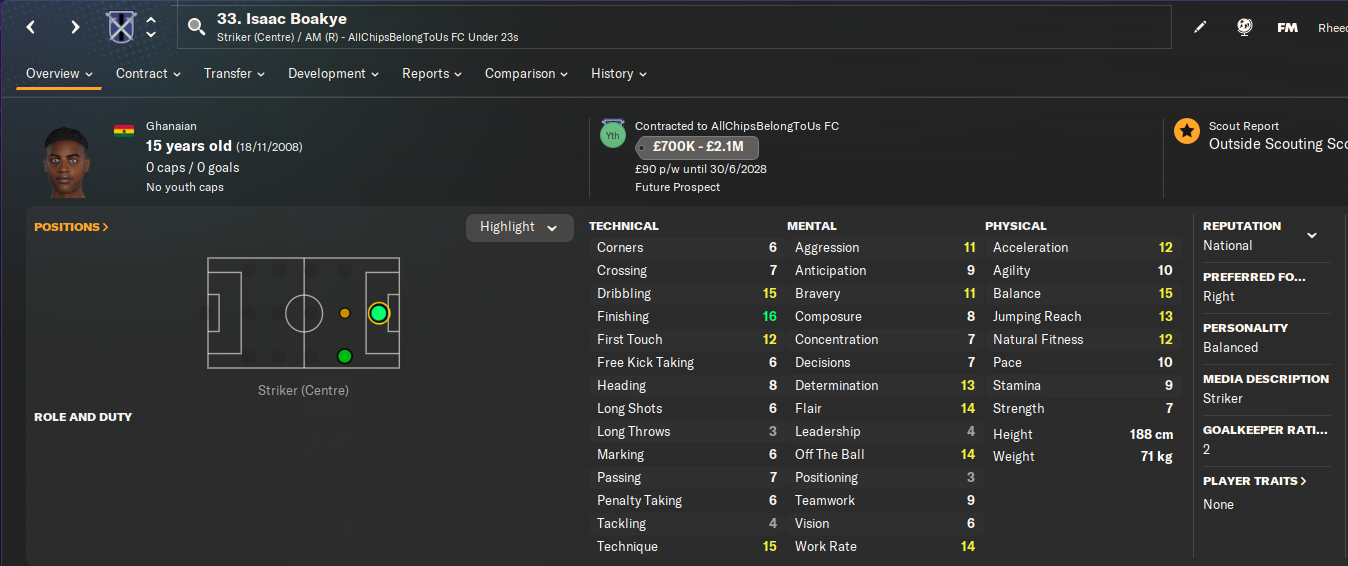Switch to the History tab
The width and height of the screenshot is (1348, 566).
(x=618, y=73)
